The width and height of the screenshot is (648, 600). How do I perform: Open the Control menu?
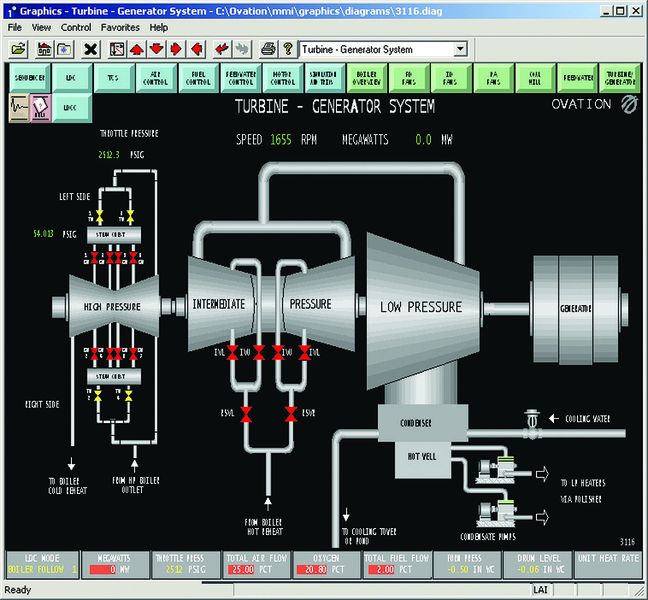[76, 27]
